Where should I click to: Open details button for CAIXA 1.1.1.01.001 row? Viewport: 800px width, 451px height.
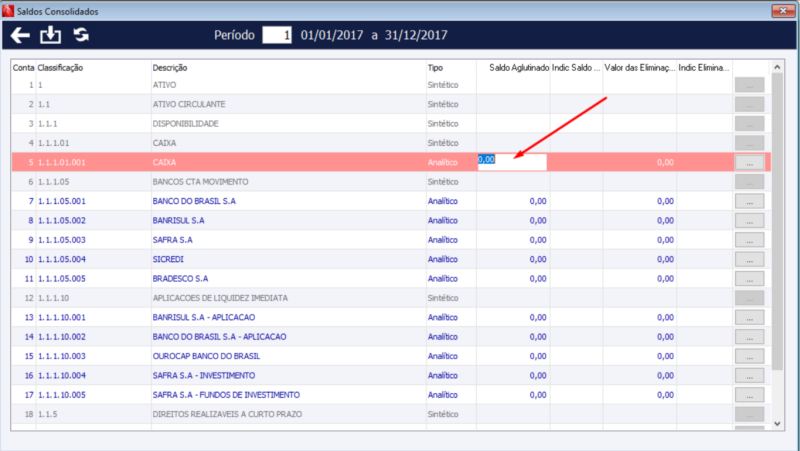749,163
